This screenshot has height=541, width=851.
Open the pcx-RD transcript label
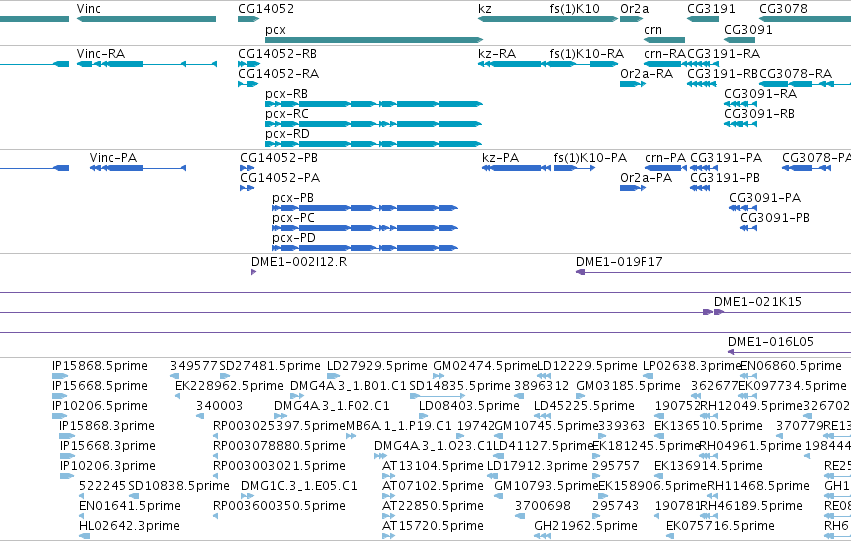pyautogui.click(x=287, y=134)
